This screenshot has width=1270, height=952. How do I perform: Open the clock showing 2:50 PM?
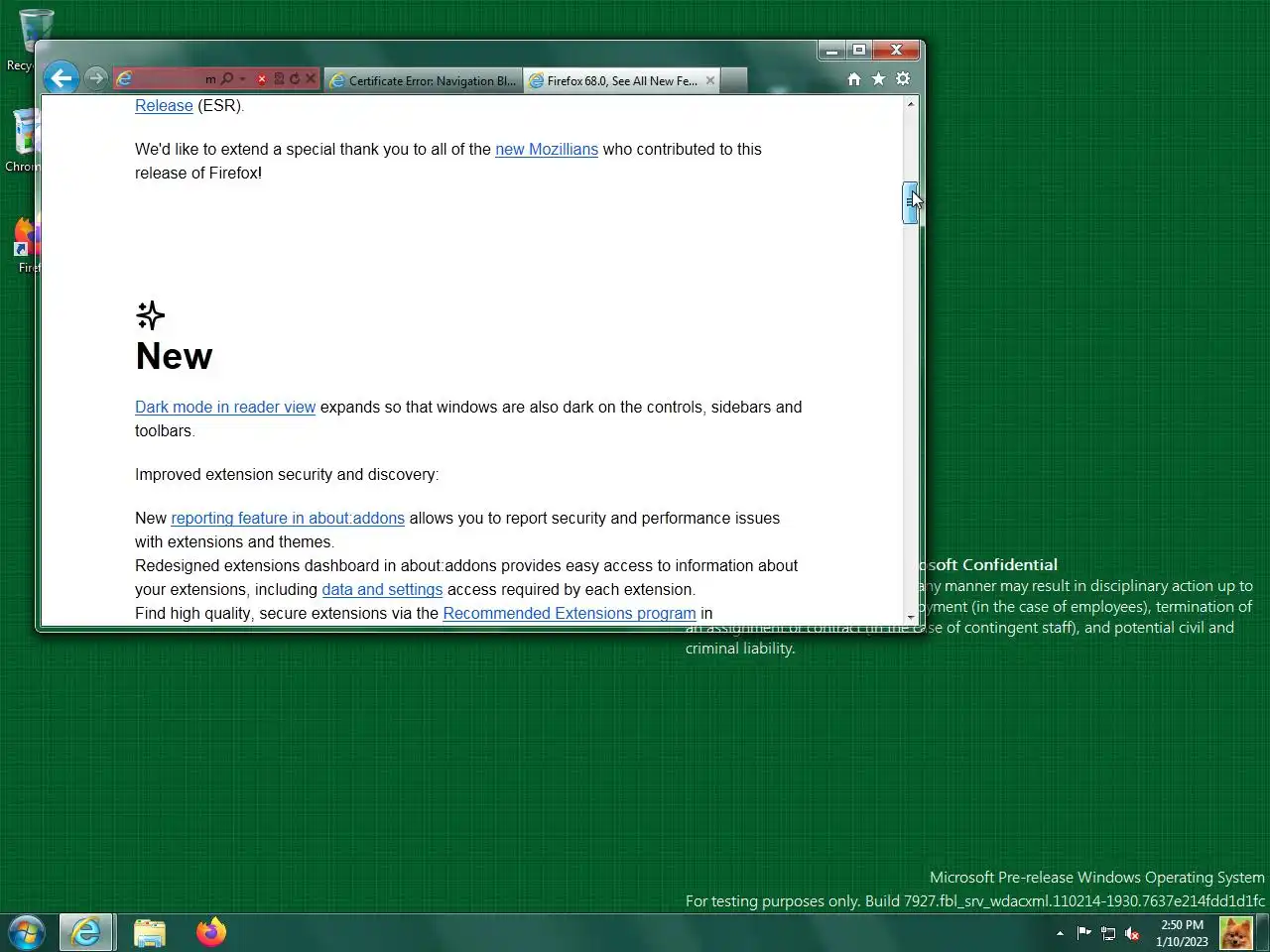point(1182,933)
